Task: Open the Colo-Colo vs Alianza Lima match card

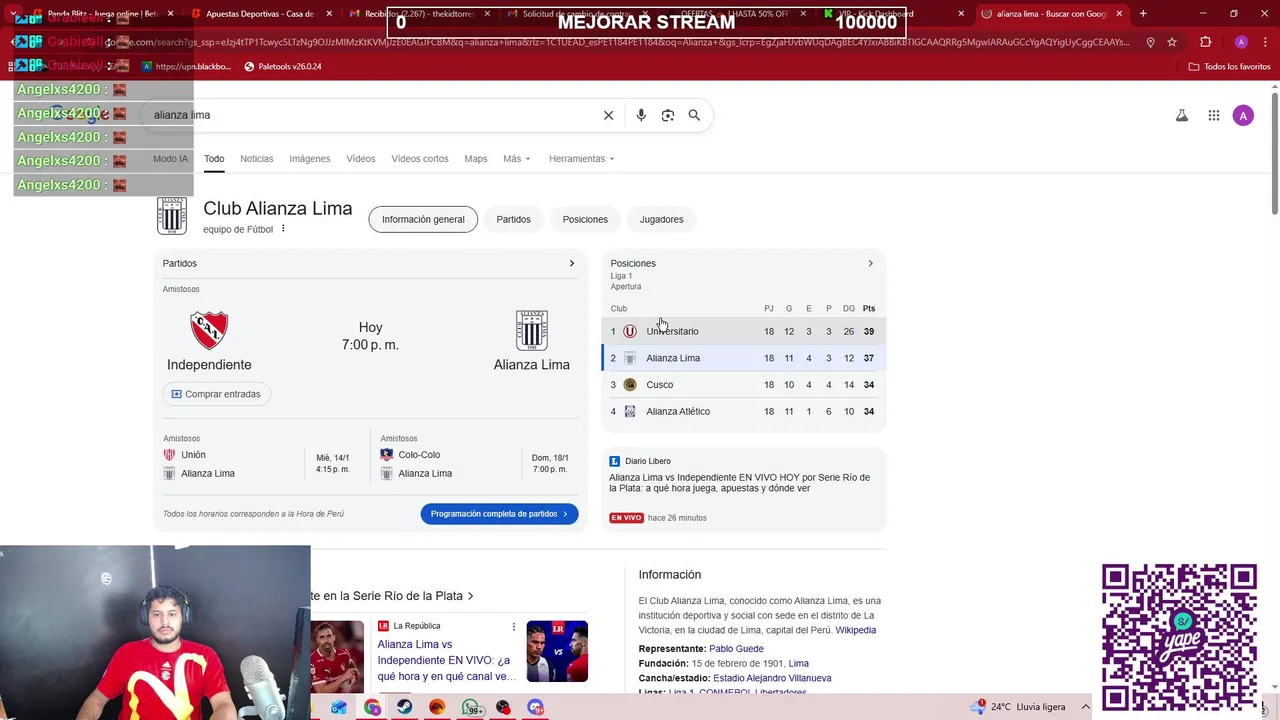Action: tap(478, 456)
